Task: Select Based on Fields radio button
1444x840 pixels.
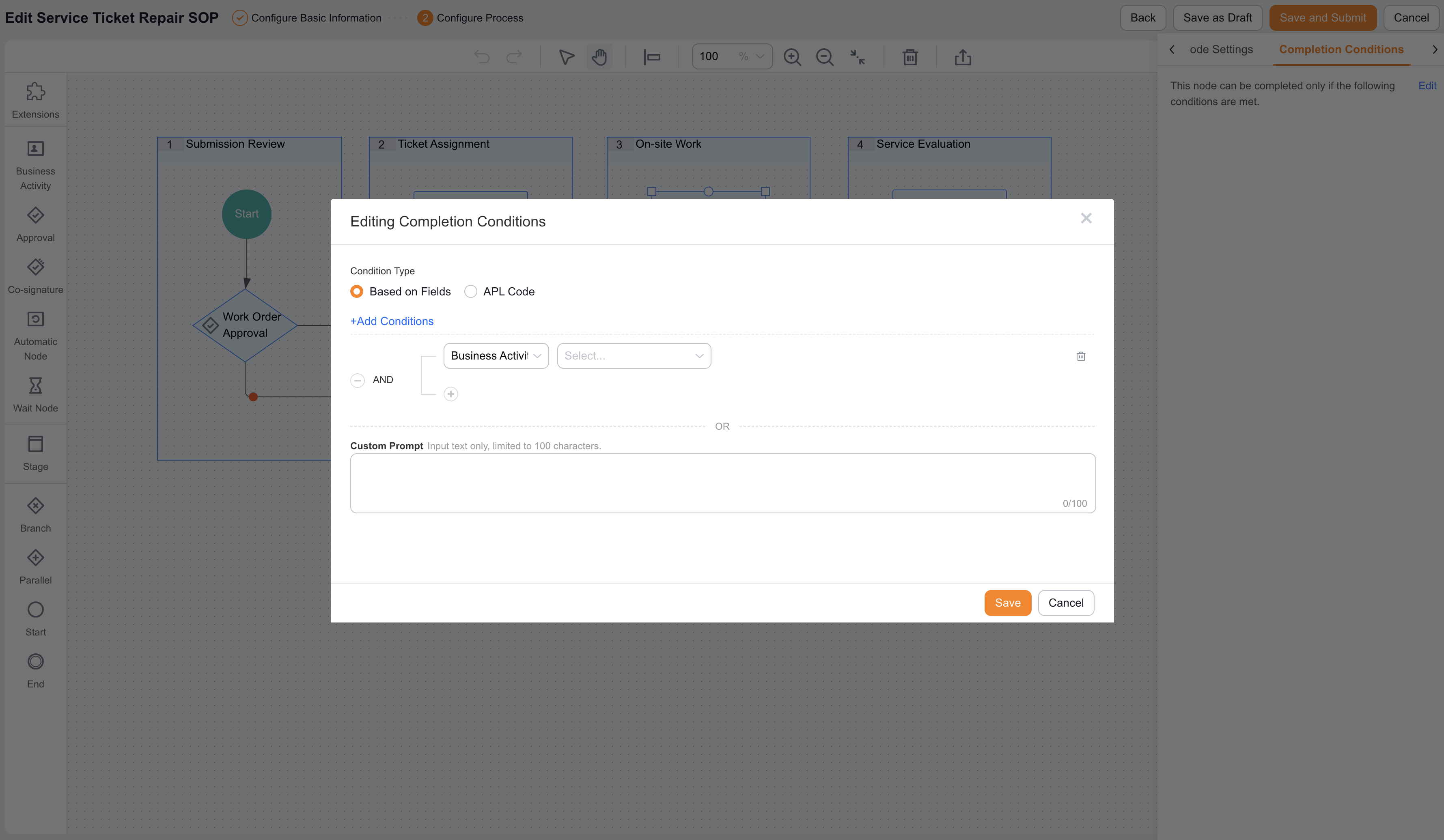Action: click(x=356, y=292)
